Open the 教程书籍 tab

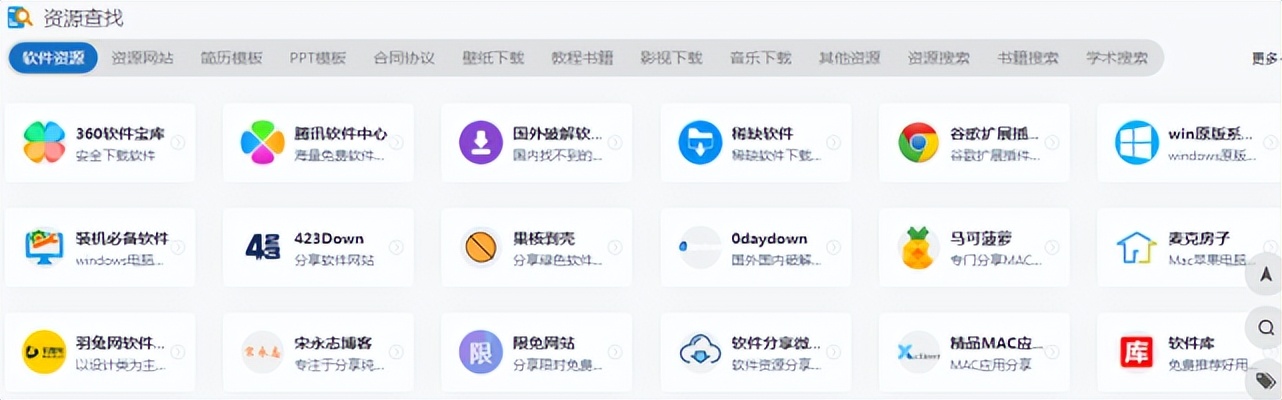(x=582, y=58)
